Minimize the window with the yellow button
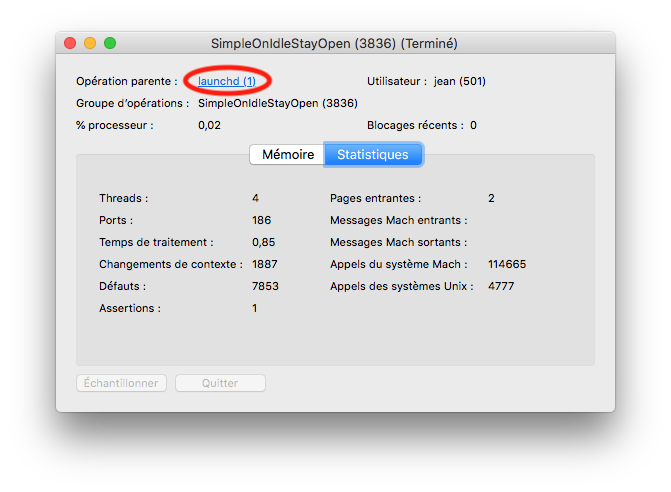The width and height of the screenshot is (671, 492). [x=90, y=43]
